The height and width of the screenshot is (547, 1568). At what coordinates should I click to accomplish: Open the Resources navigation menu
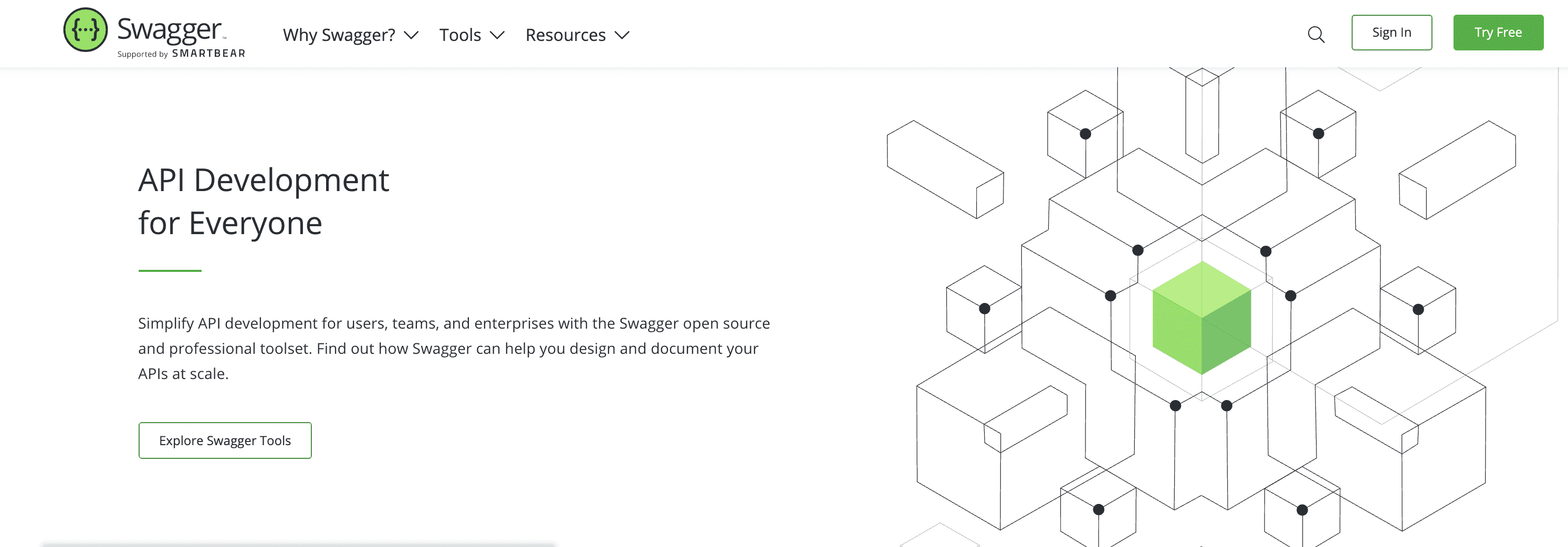click(x=566, y=35)
